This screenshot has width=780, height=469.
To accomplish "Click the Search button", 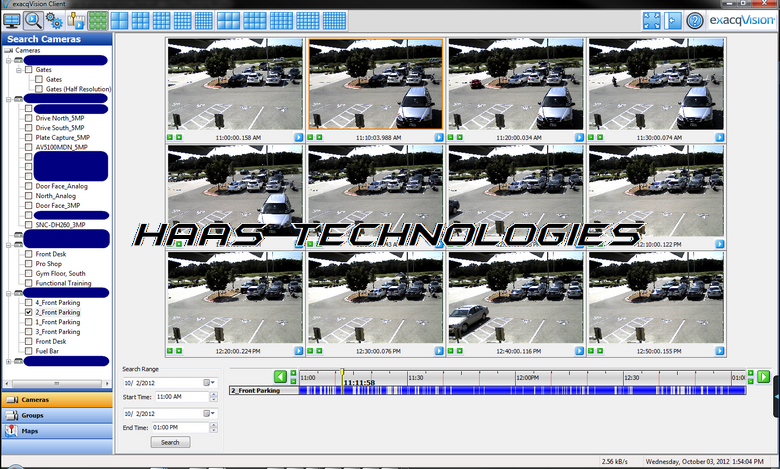I will coord(170,442).
